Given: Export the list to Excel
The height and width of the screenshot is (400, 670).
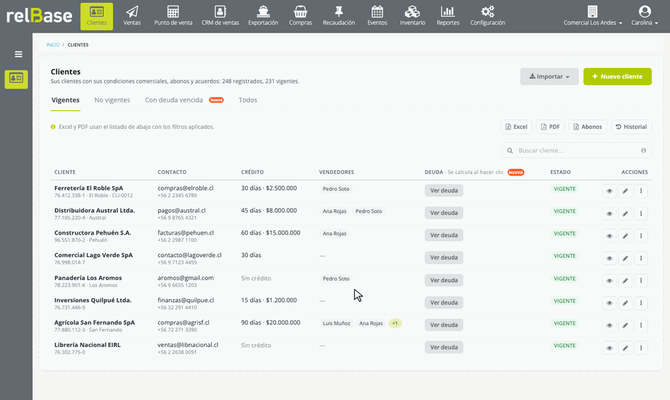Looking at the screenshot, I should [516, 127].
